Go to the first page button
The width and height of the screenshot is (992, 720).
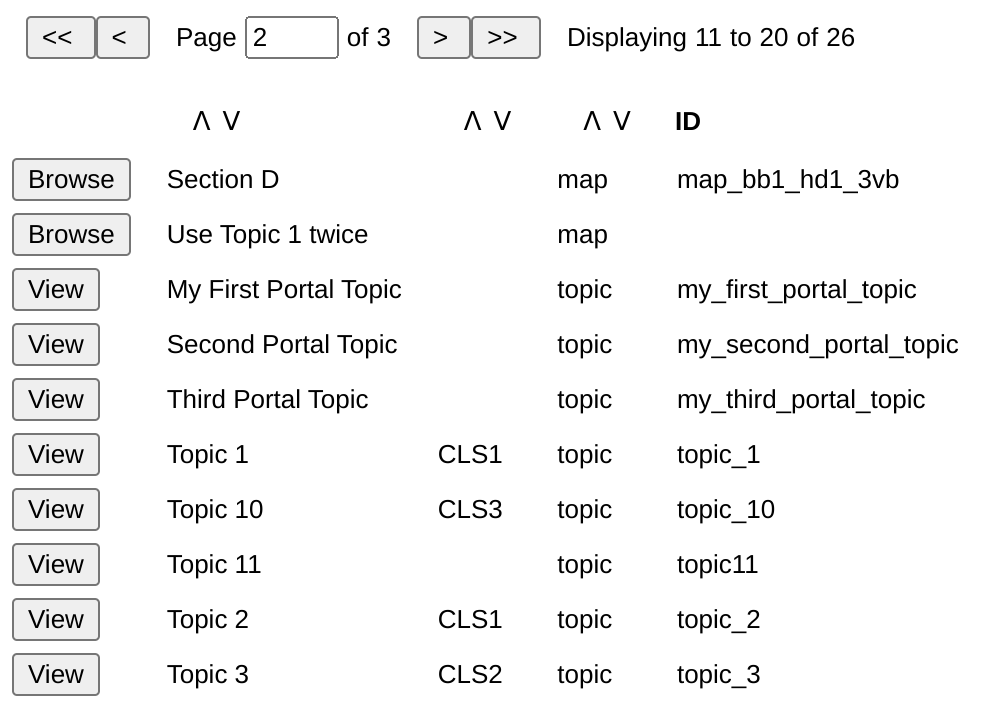point(60,38)
